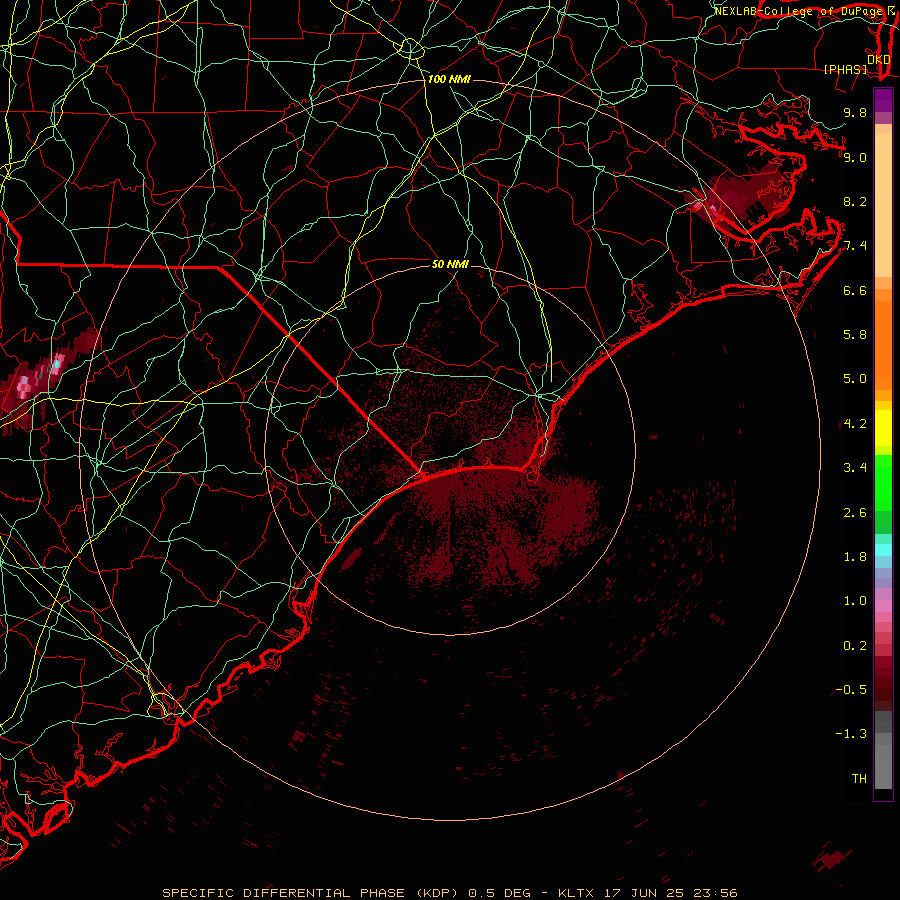Click the 5.8 value on the color scale
The image size is (900, 900).
coord(855,335)
